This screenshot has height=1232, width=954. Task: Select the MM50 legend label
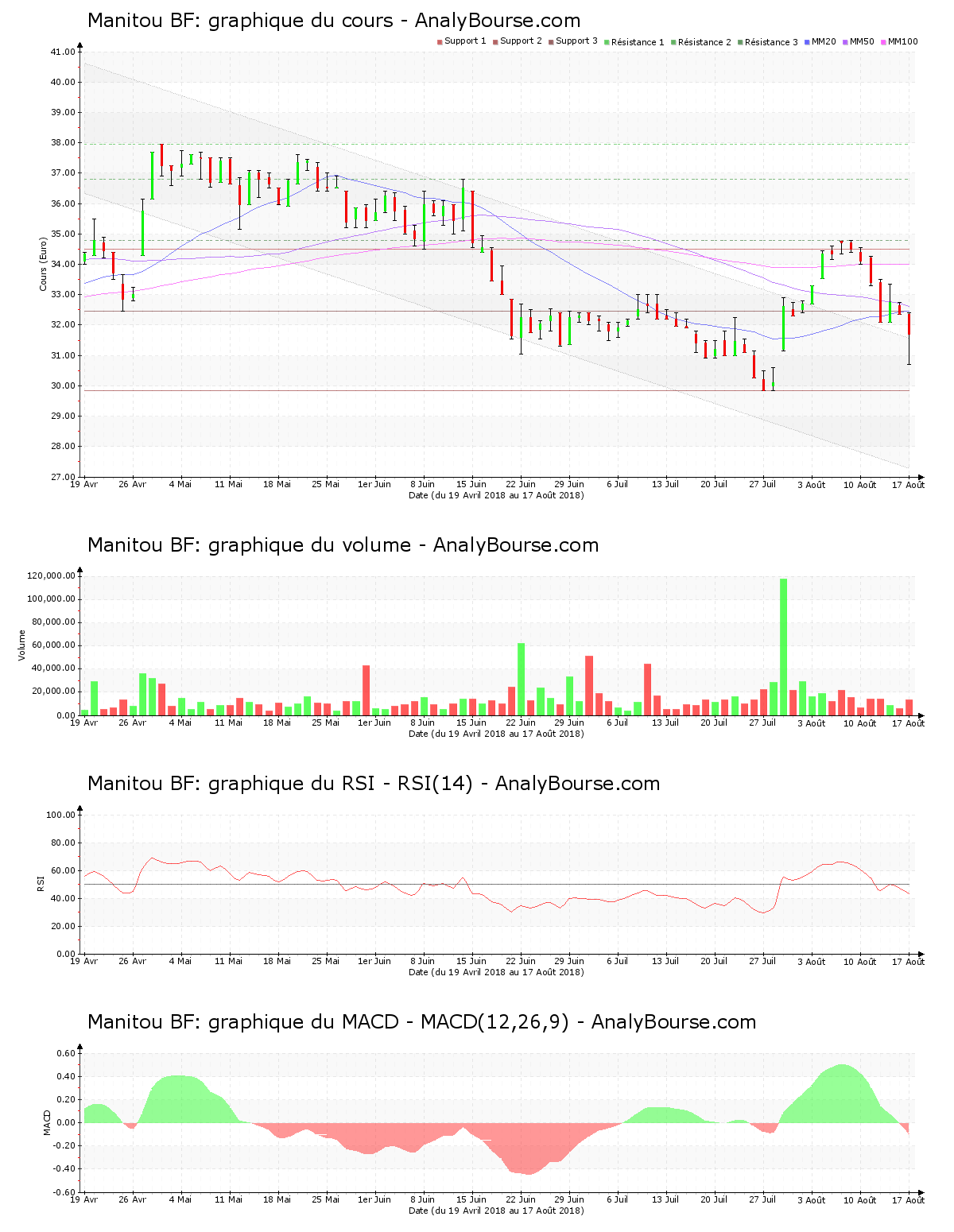[x=862, y=41]
